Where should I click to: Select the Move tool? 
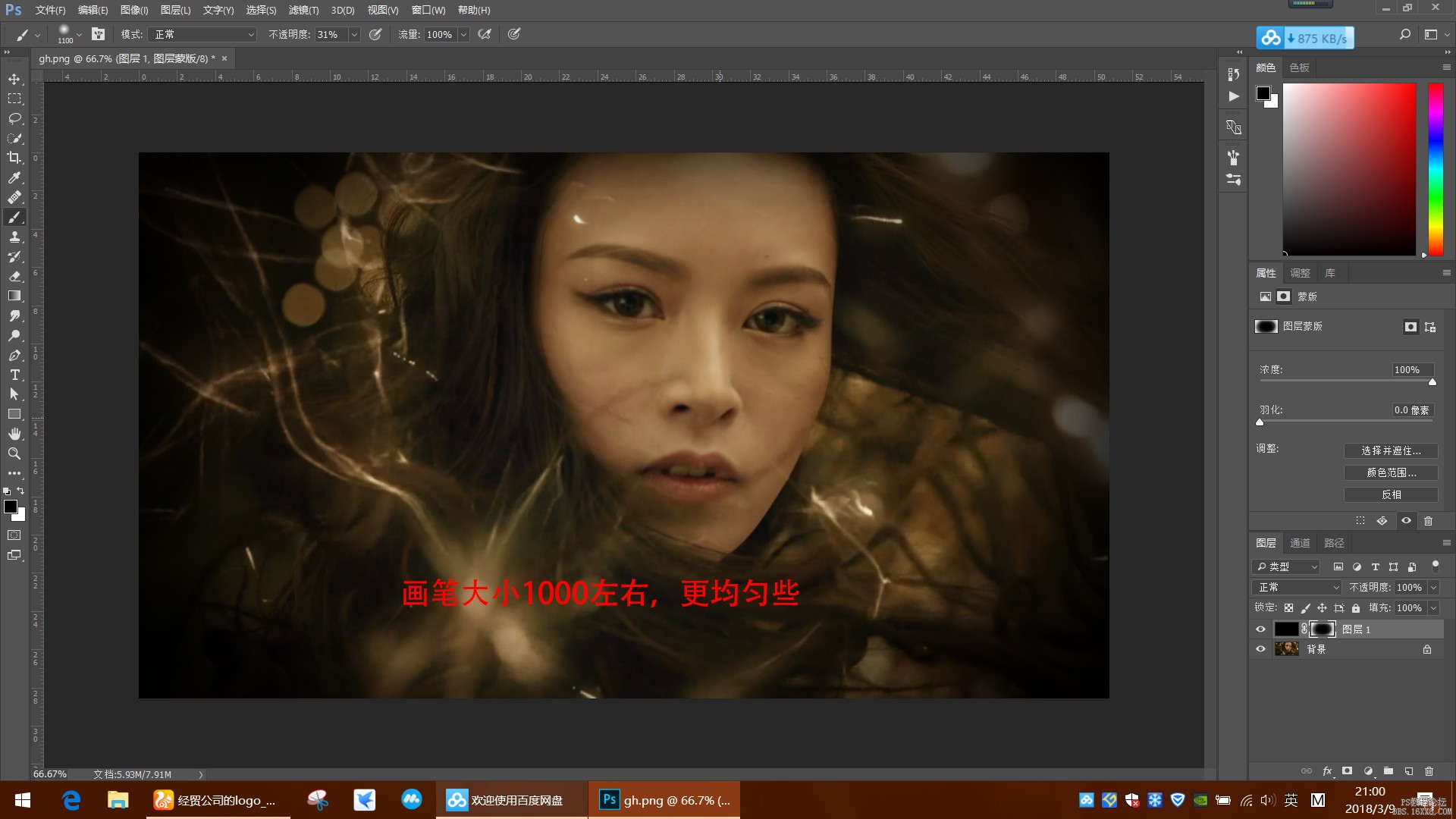pos(14,79)
